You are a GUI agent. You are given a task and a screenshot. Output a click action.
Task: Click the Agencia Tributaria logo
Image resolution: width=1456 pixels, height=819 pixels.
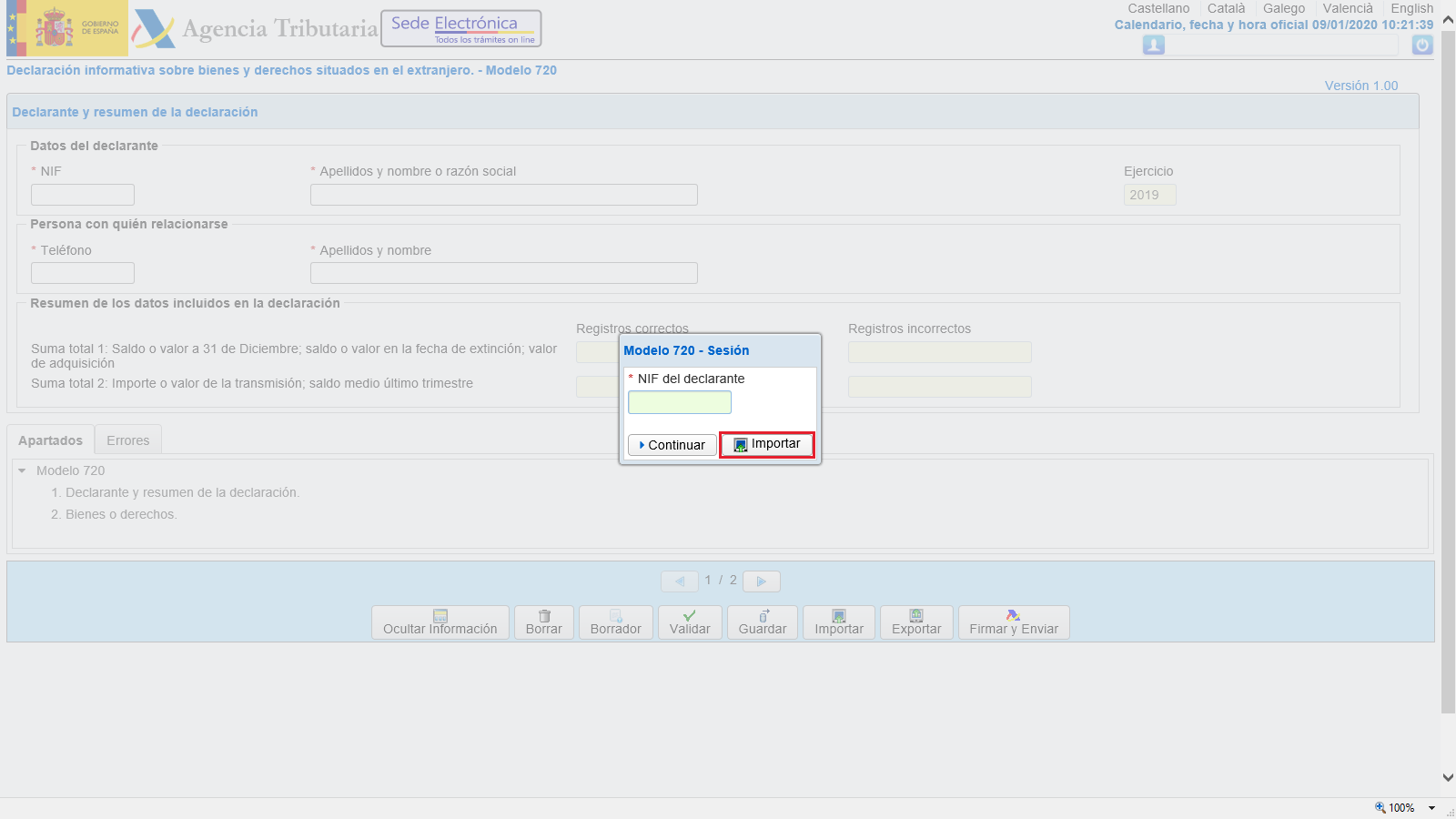coord(255,29)
